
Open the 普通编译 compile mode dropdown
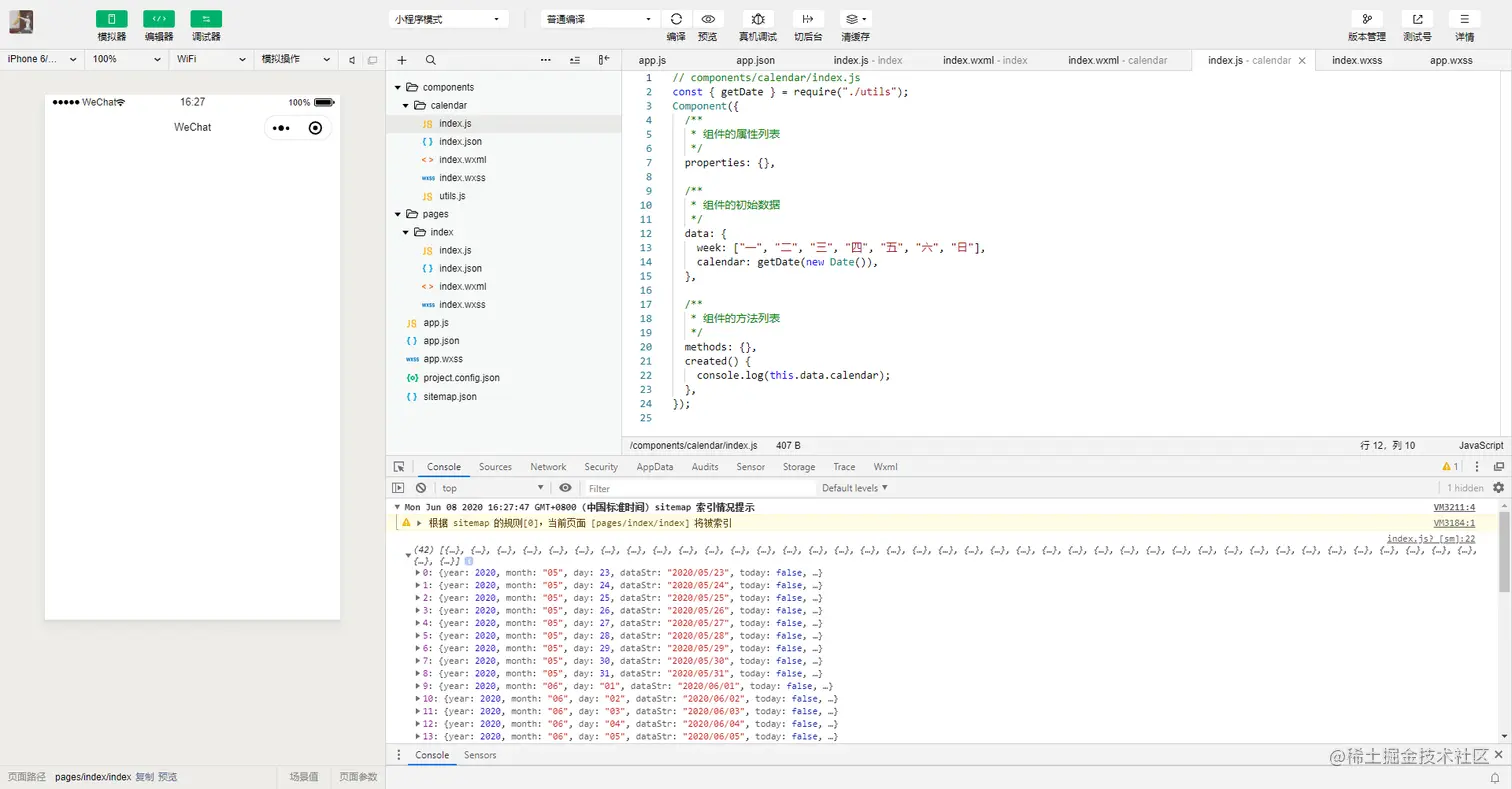click(x=600, y=19)
